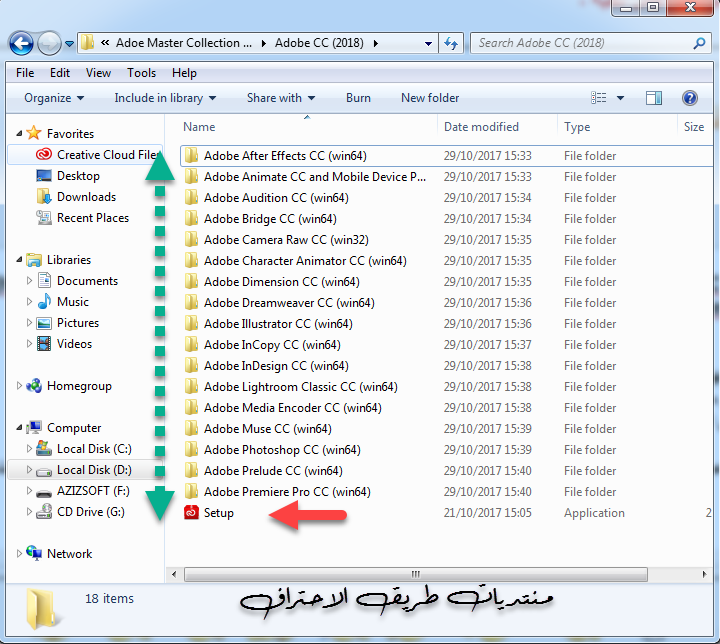The height and width of the screenshot is (644, 720).
Task: Expand the Local Disk (C:) tree node
Action: point(29,449)
